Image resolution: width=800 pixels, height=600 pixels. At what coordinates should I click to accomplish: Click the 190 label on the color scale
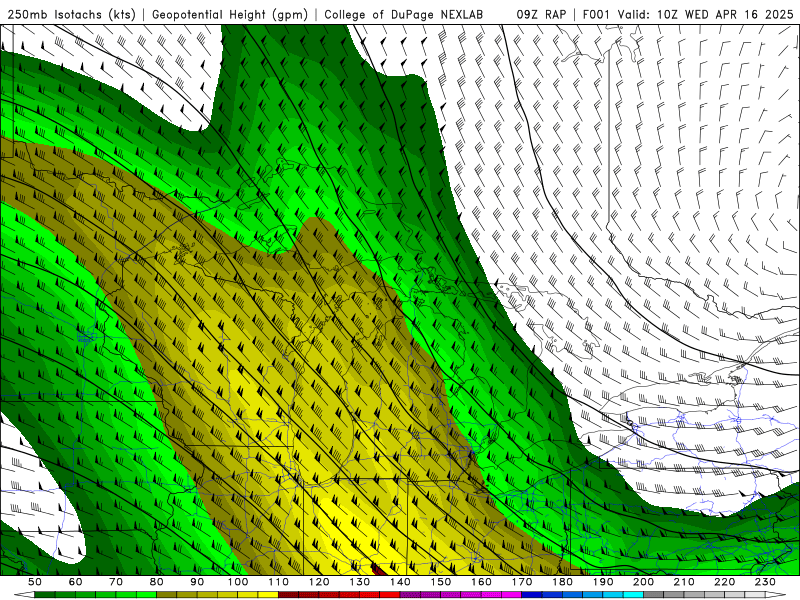pyautogui.click(x=603, y=582)
